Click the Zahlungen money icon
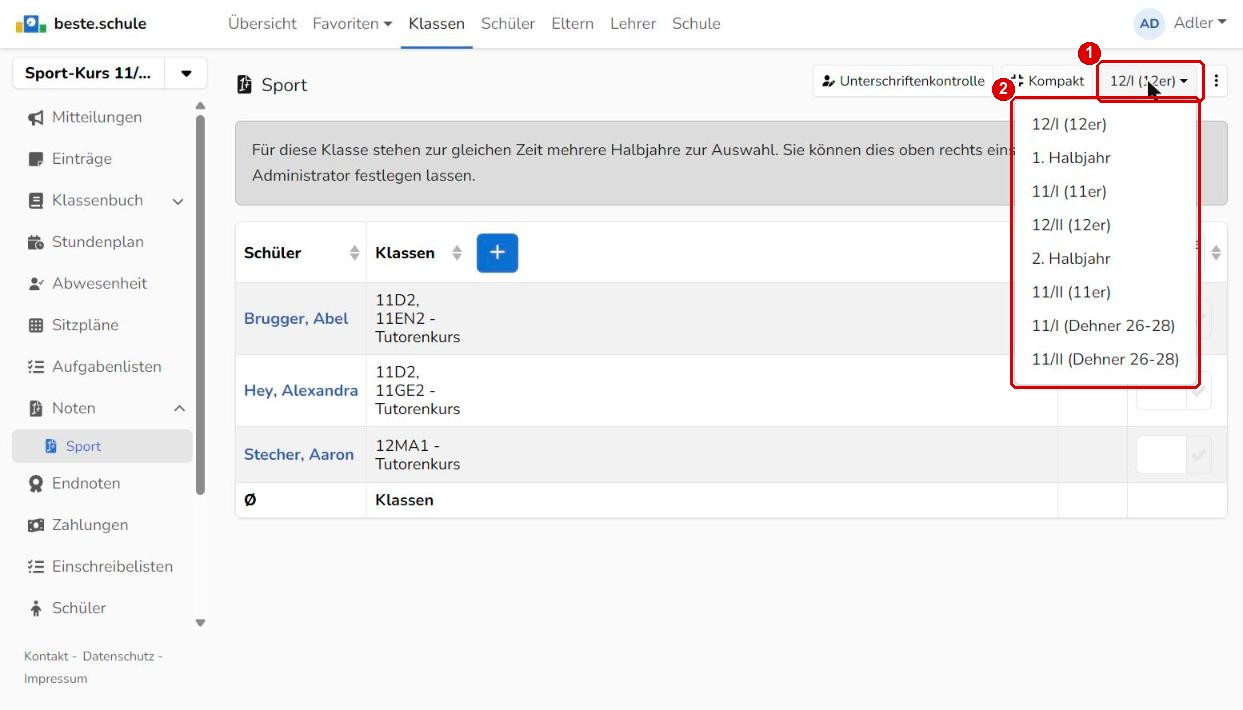The width and height of the screenshot is (1243, 710). [x=36, y=525]
